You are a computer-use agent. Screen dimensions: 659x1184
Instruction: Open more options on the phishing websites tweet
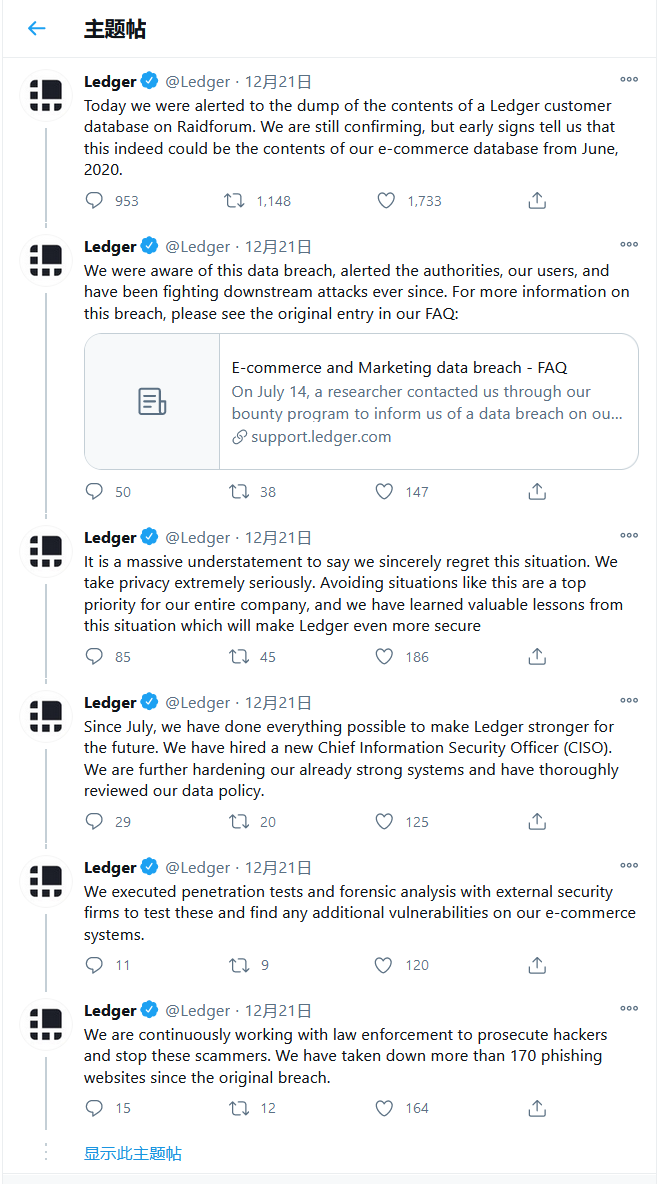click(629, 1009)
